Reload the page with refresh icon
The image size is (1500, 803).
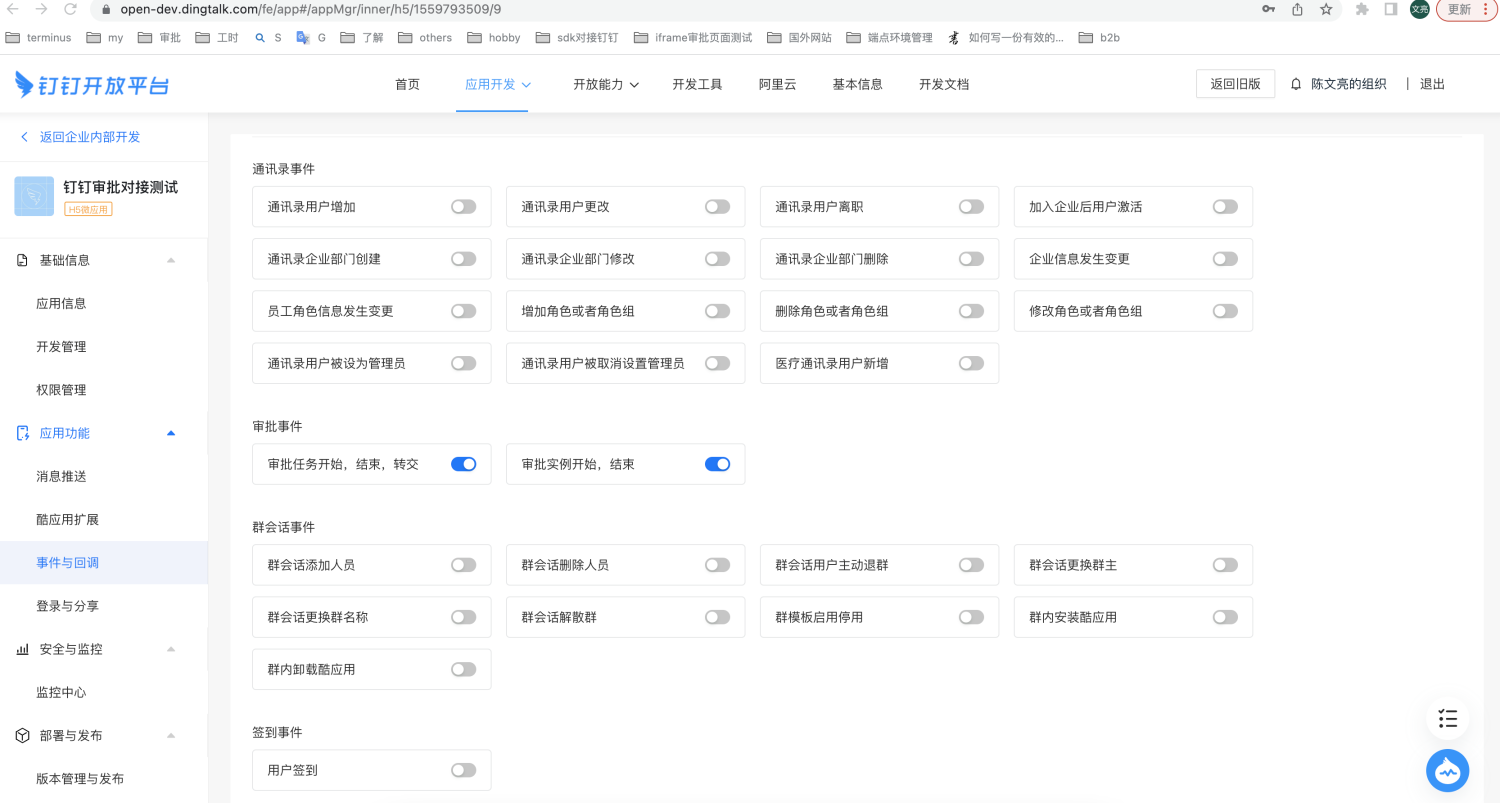[70, 9]
